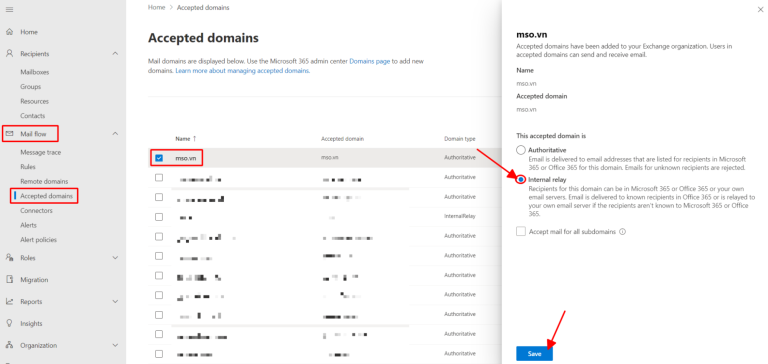
Task: Click the Roles icon in the sidebar
Action: tap(9, 258)
